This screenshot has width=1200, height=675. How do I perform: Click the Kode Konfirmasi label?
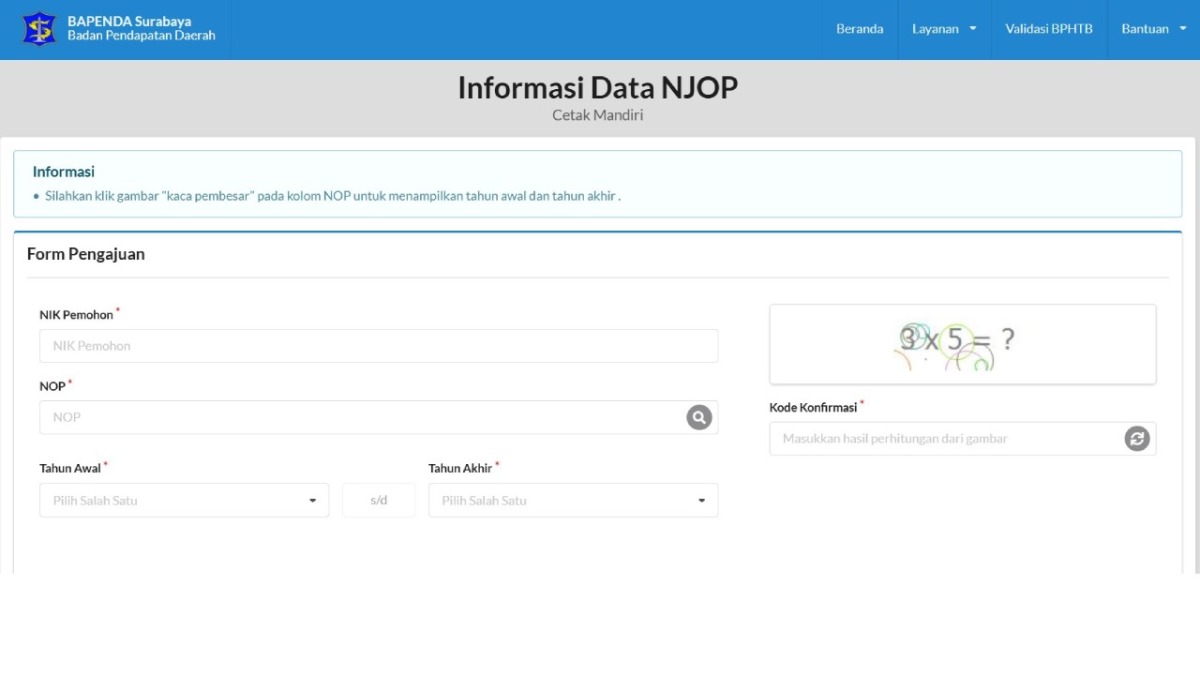tap(813, 408)
